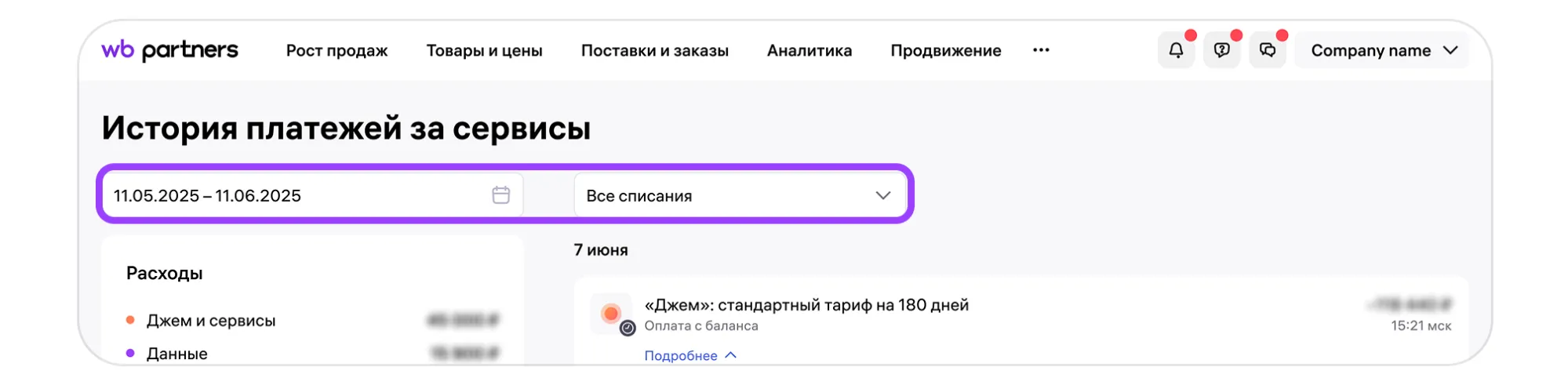Viewport: 1568px width, 385px height.
Task: Open the Товары и цены menu
Action: (x=484, y=51)
